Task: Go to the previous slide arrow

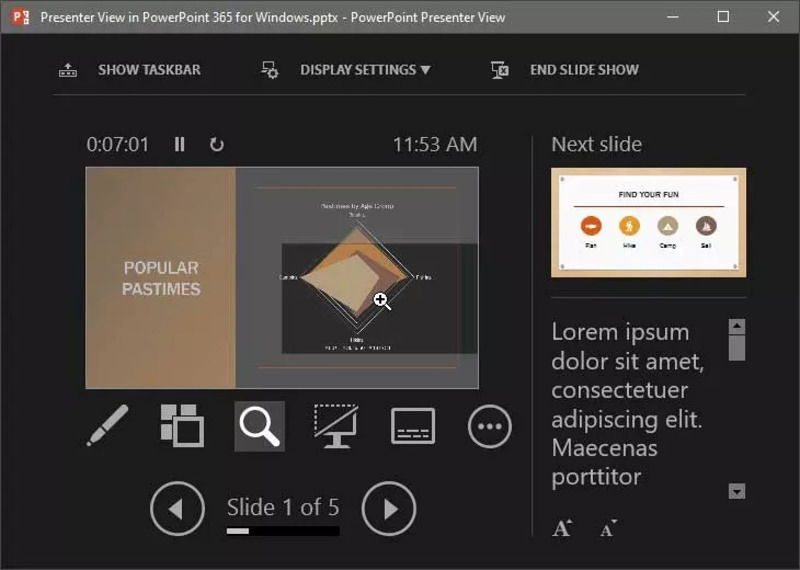Action: 177,509
